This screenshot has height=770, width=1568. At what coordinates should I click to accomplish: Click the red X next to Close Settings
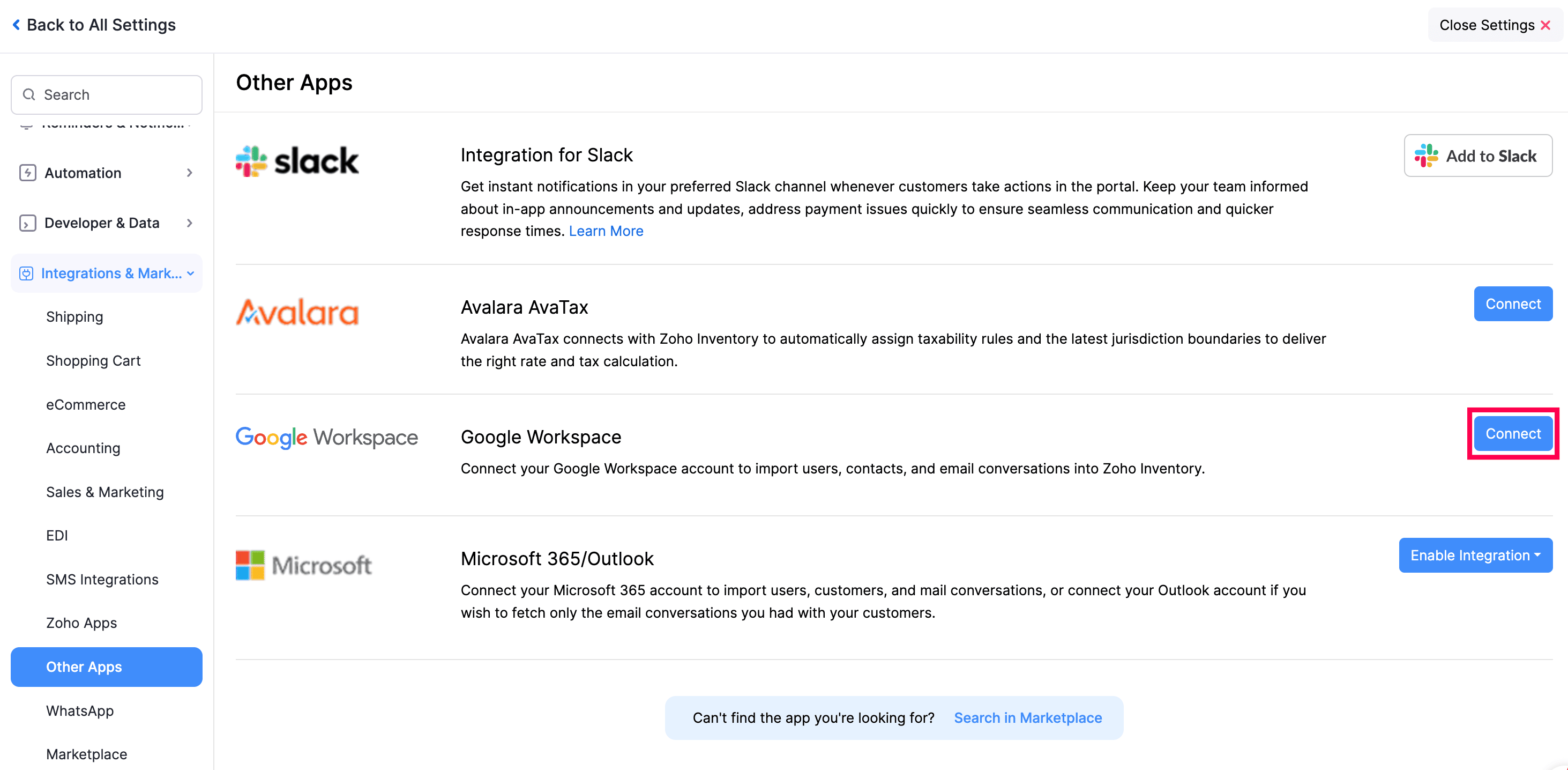1546,25
